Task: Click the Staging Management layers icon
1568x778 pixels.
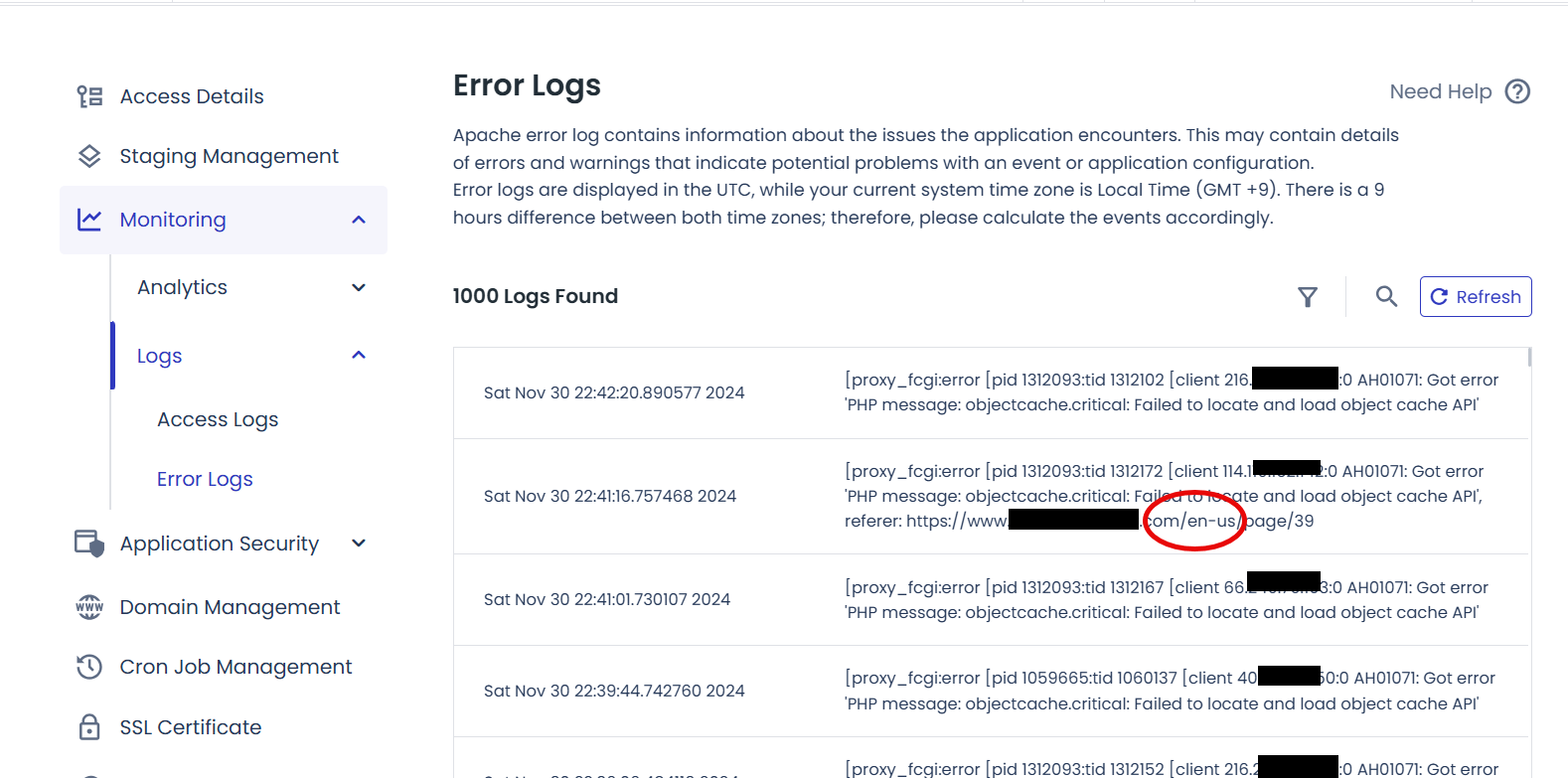Action: coord(89,156)
